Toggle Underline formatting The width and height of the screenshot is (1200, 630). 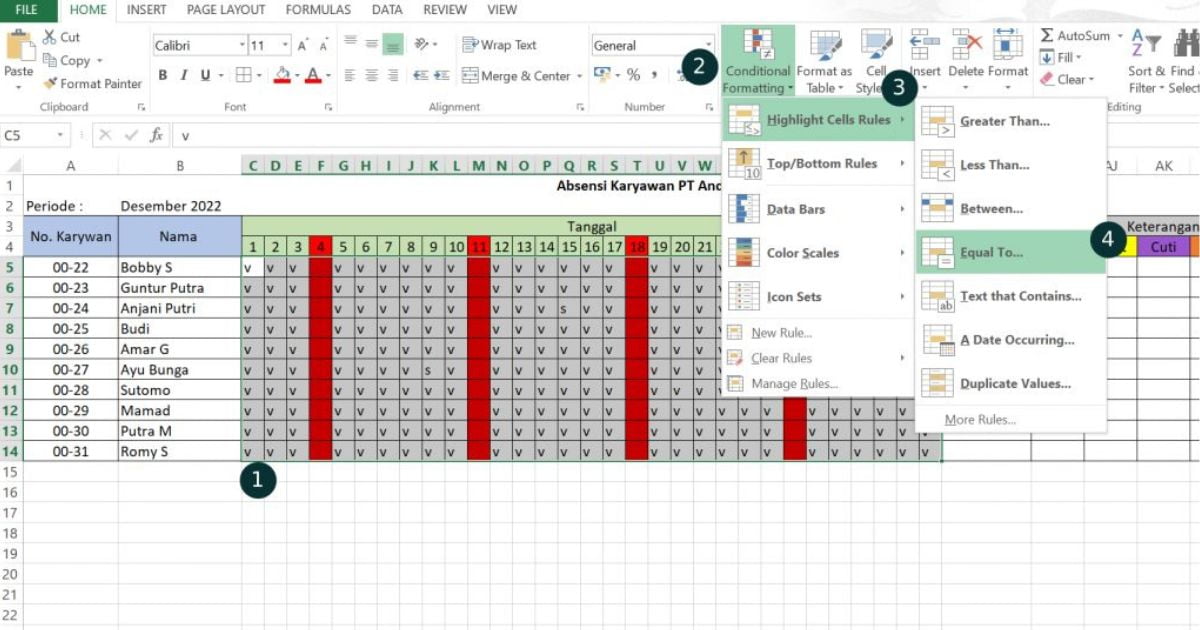point(205,75)
